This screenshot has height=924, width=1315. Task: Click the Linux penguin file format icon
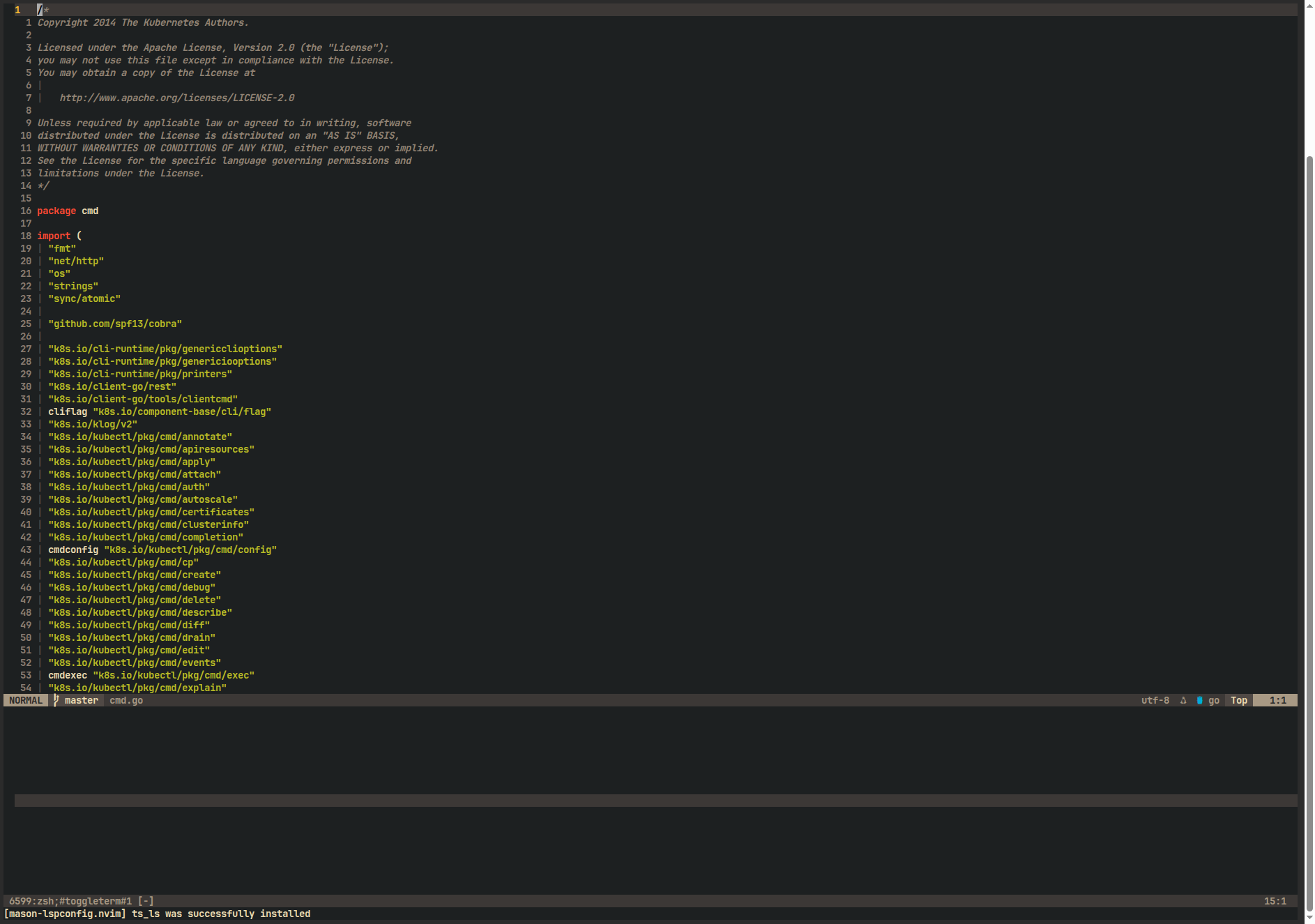1183,700
